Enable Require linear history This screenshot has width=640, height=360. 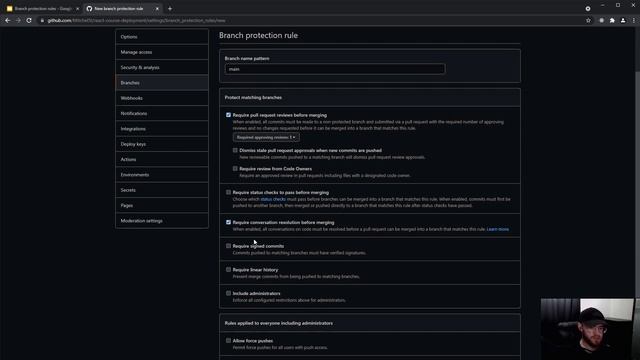tap(228, 270)
